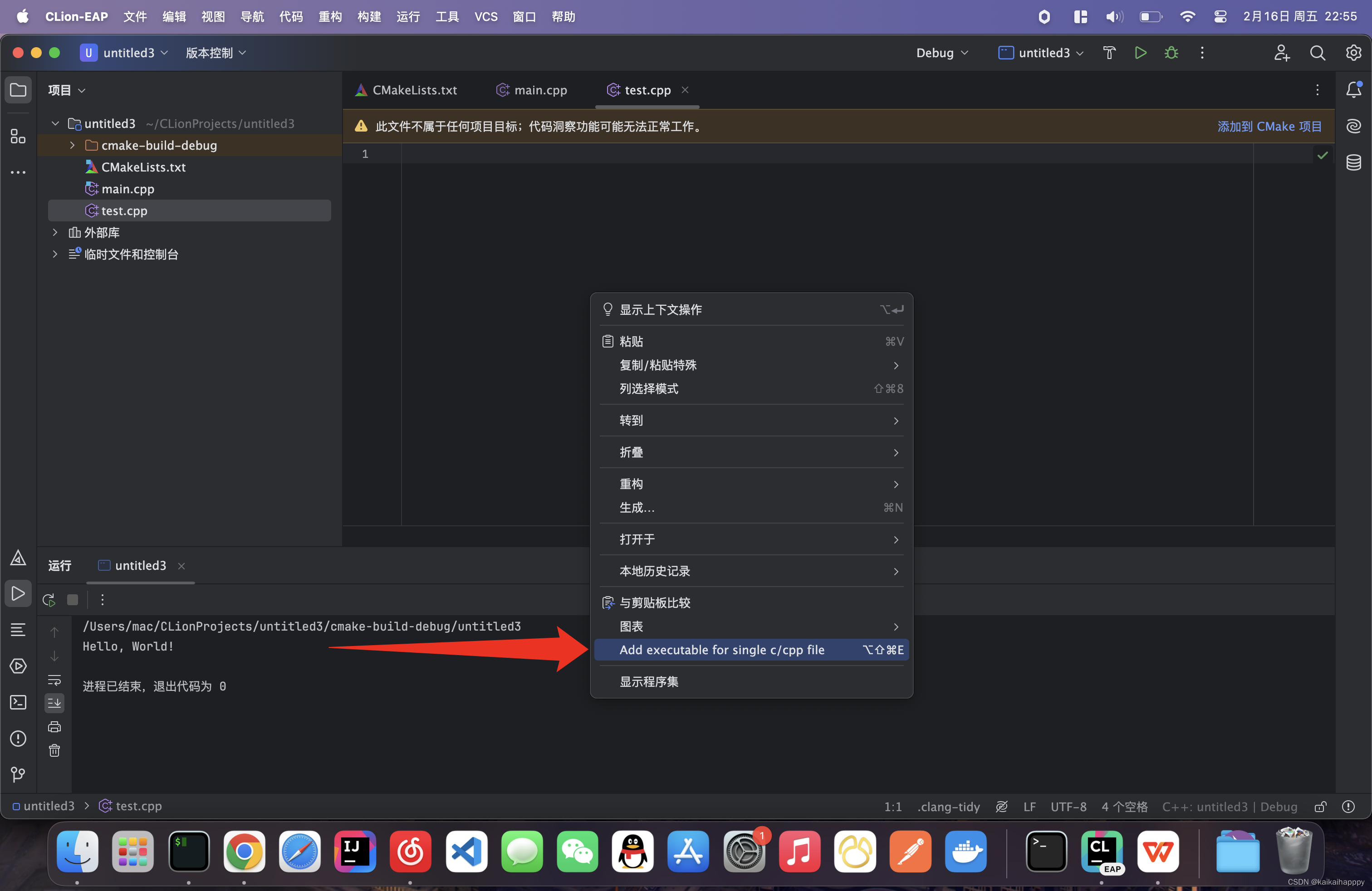Expand the cmake-build-debug folder

[x=72, y=145]
